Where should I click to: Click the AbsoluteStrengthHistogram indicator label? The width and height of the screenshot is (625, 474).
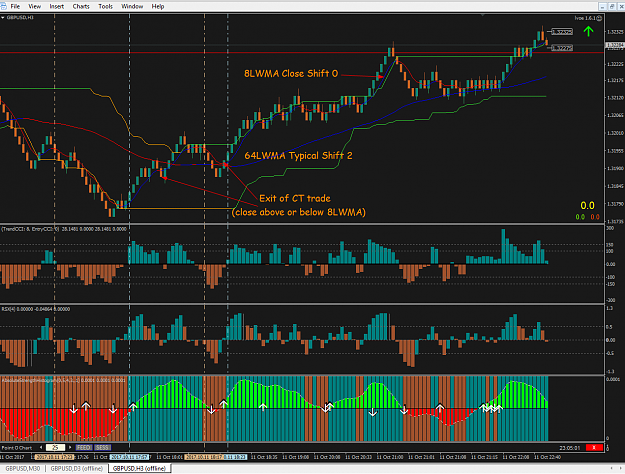pyautogui.click(x=64, y=380)
